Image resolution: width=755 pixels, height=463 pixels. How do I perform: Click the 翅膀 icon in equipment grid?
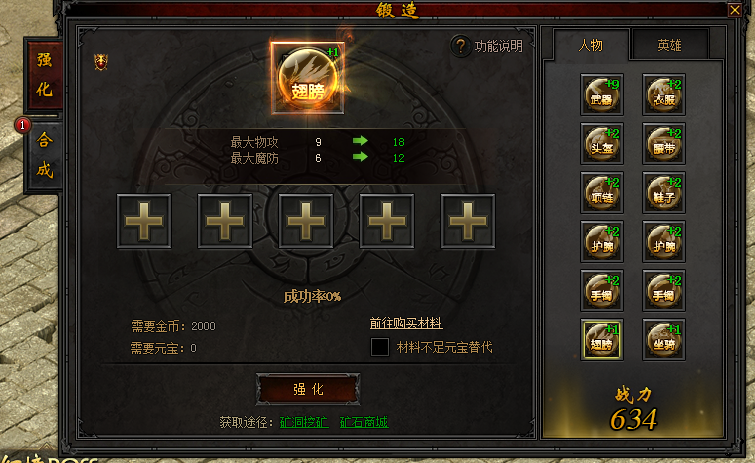click(601, 339)
